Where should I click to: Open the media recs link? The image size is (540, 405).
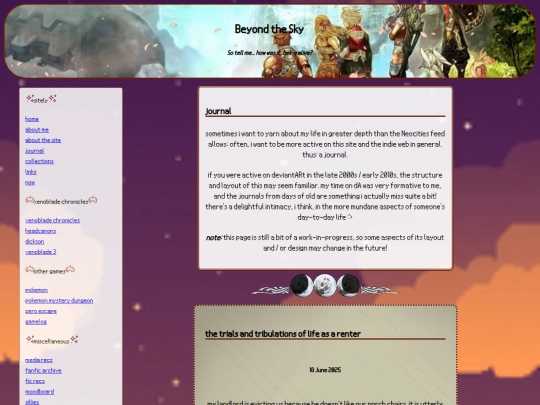39,360
